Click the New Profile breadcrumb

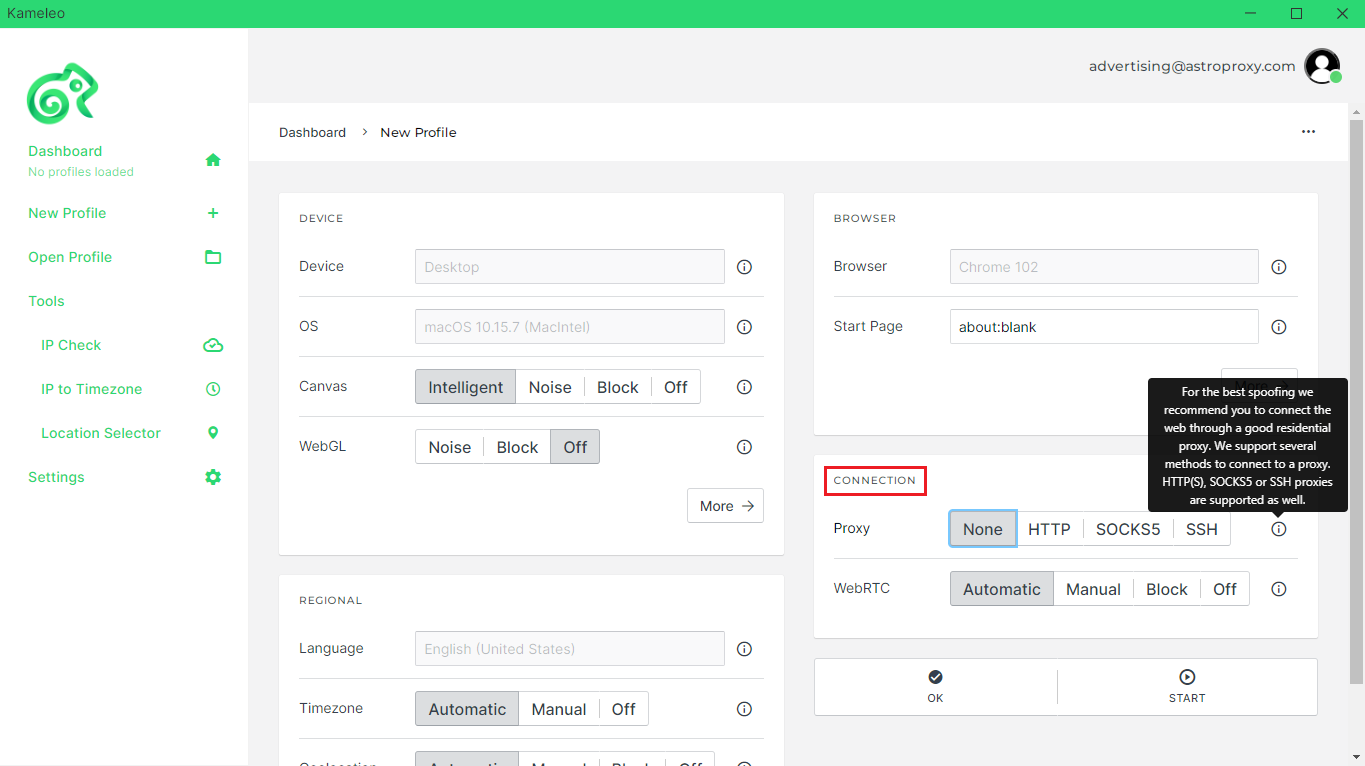tap(418, 132)
